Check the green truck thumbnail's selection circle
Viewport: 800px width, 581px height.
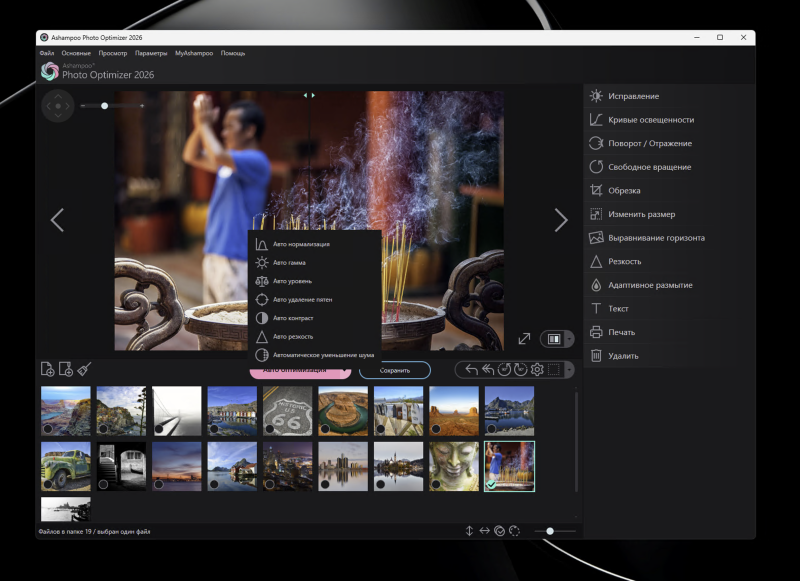[47, 484]
